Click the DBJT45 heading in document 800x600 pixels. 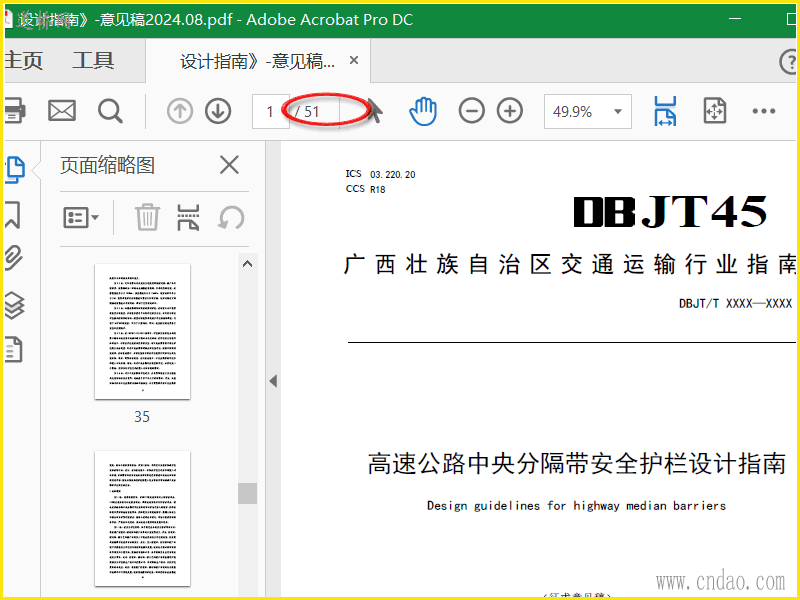[x=670, y=212]
